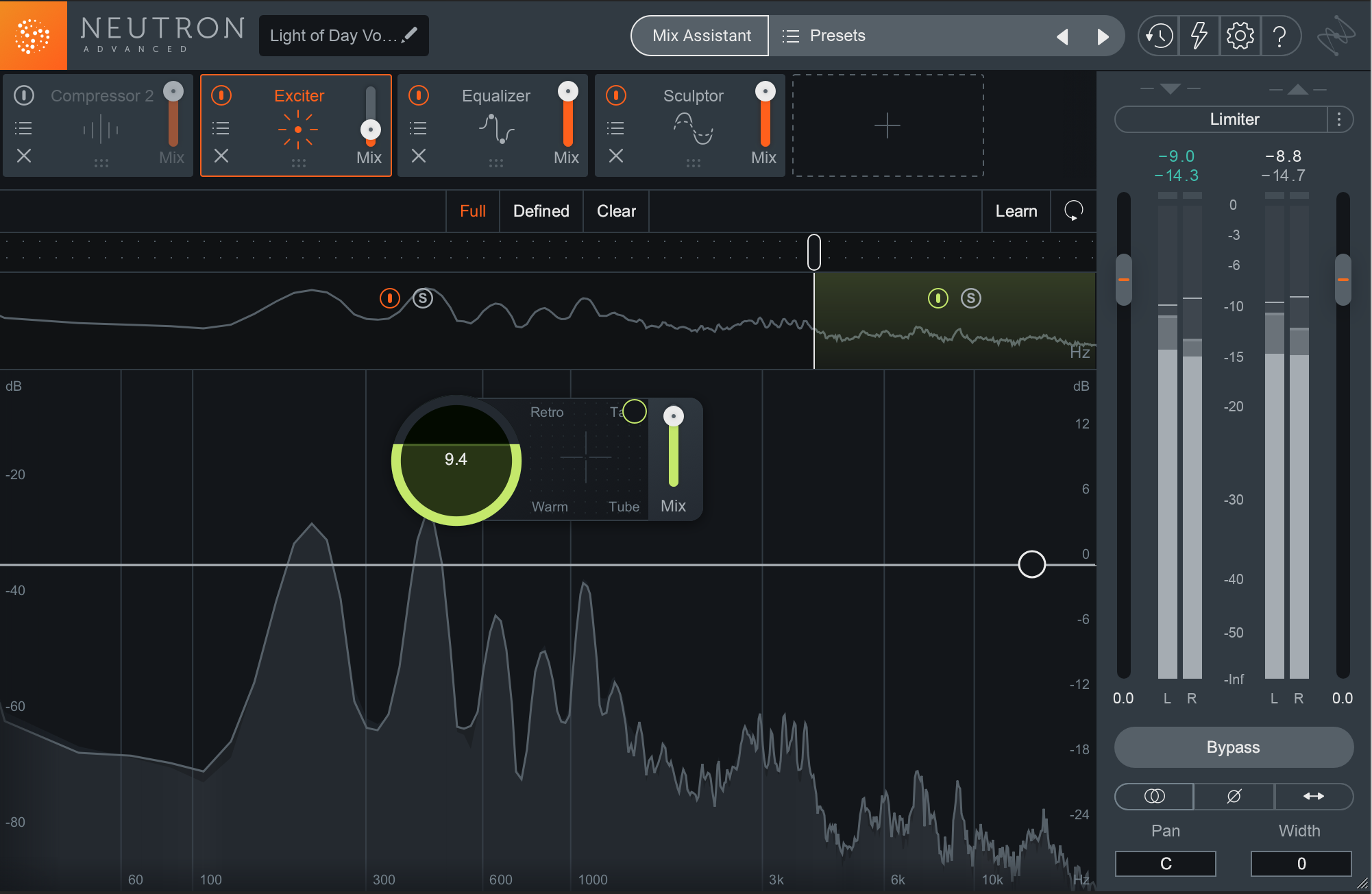Remove the Exciter module
The width and height of the screenshot is (1372, 894).
tap(221, 156)
